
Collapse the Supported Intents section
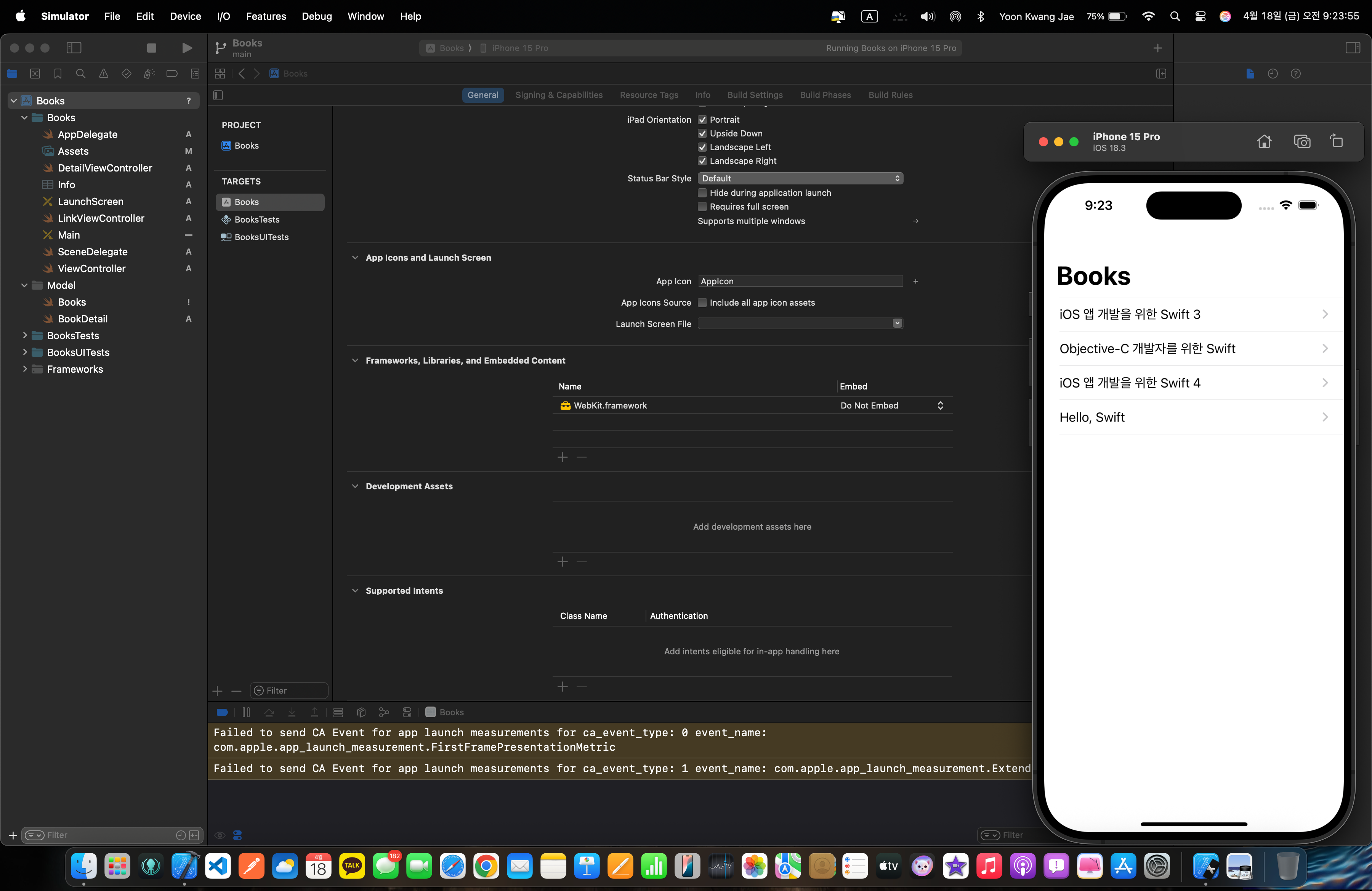[355, 591]
